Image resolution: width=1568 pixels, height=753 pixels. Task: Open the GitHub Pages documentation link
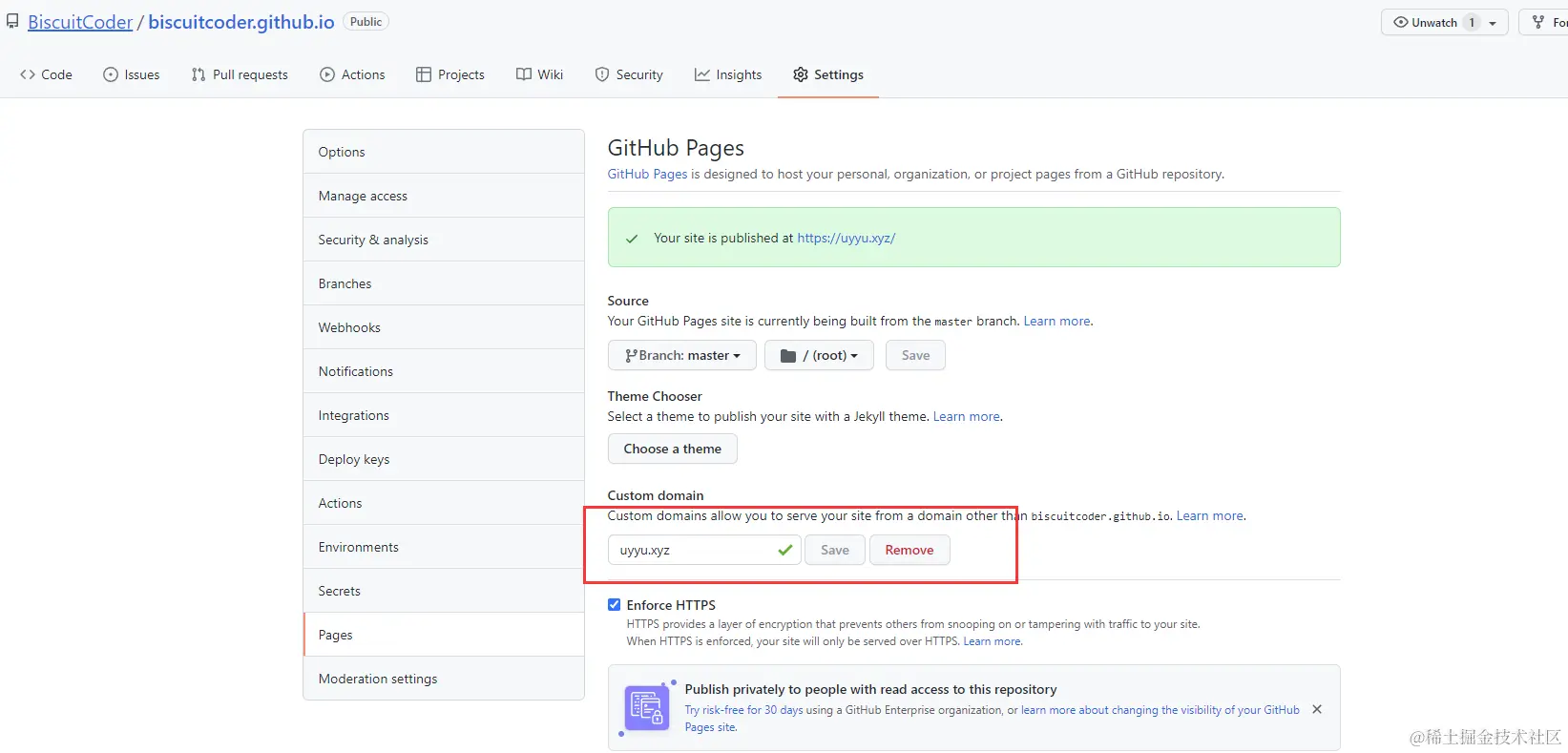[647, 174]
